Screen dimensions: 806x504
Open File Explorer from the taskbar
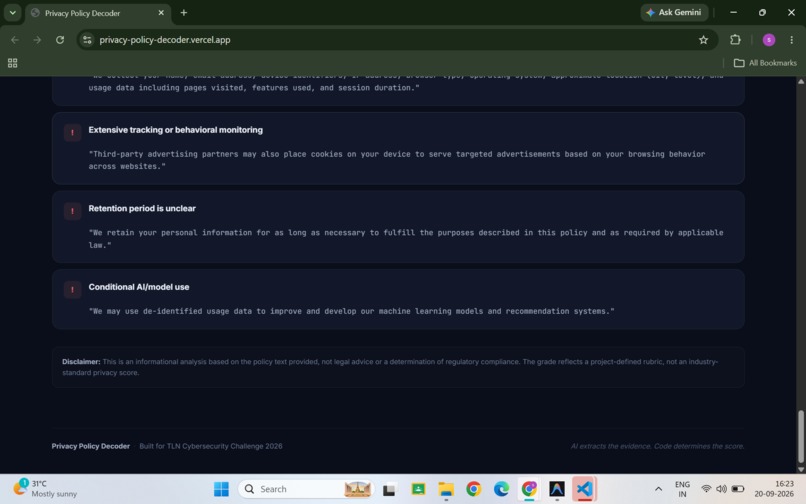[446, 489]
